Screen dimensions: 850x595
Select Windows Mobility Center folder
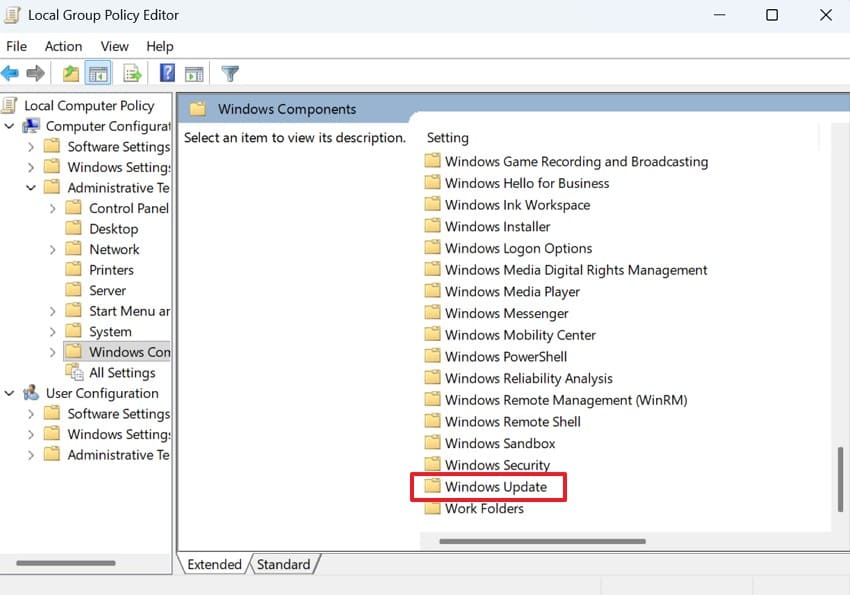520,335
